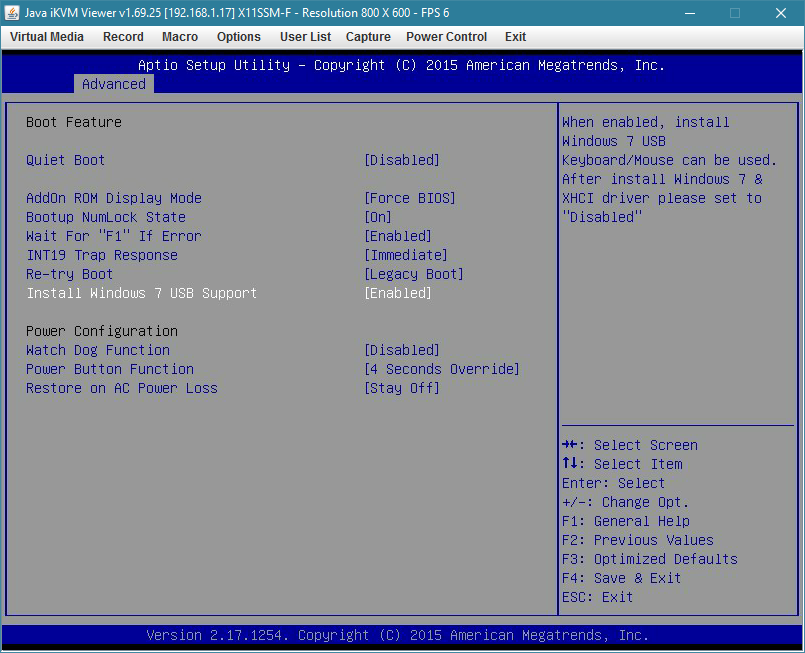Change Watch Dog Function [Disabled] value

[402, 350]
